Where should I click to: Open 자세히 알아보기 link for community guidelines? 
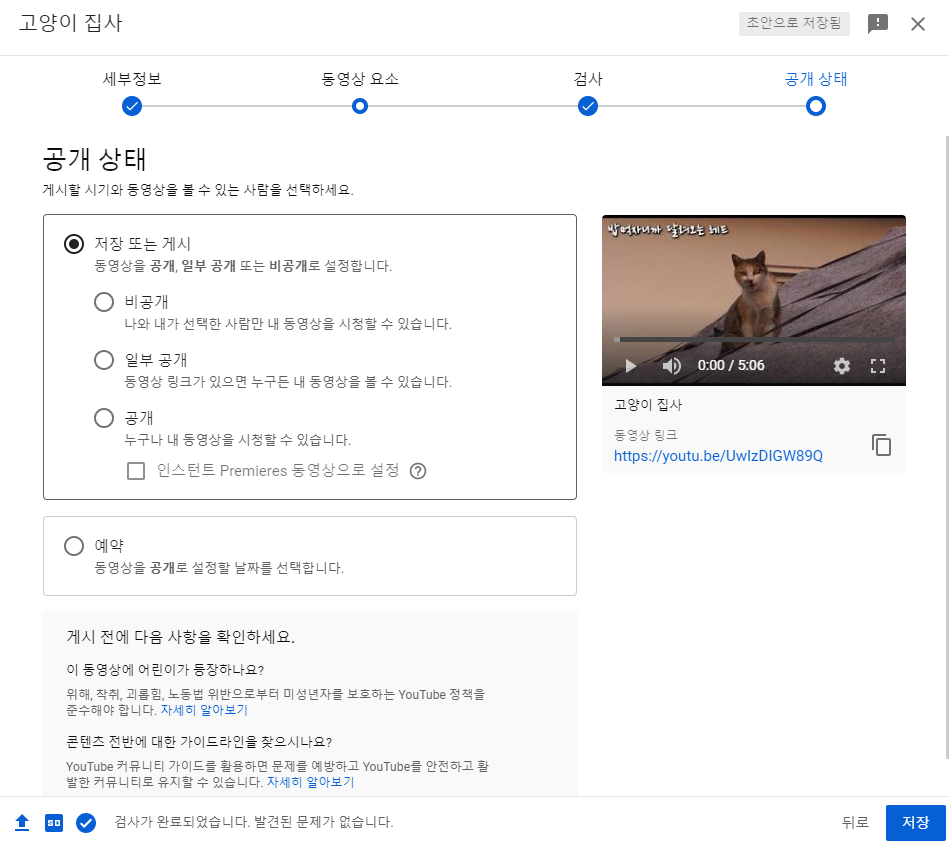(x=310, y=782)
